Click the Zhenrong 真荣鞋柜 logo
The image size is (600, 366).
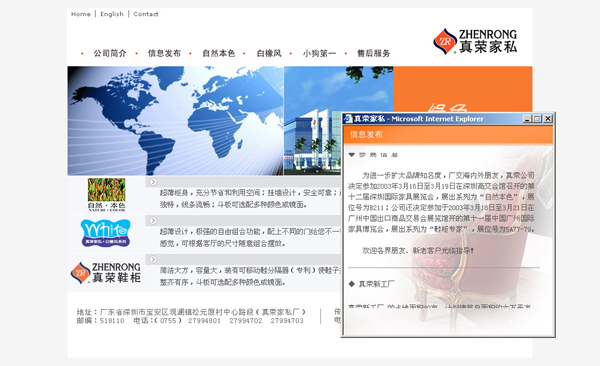(x=106, y=273)
